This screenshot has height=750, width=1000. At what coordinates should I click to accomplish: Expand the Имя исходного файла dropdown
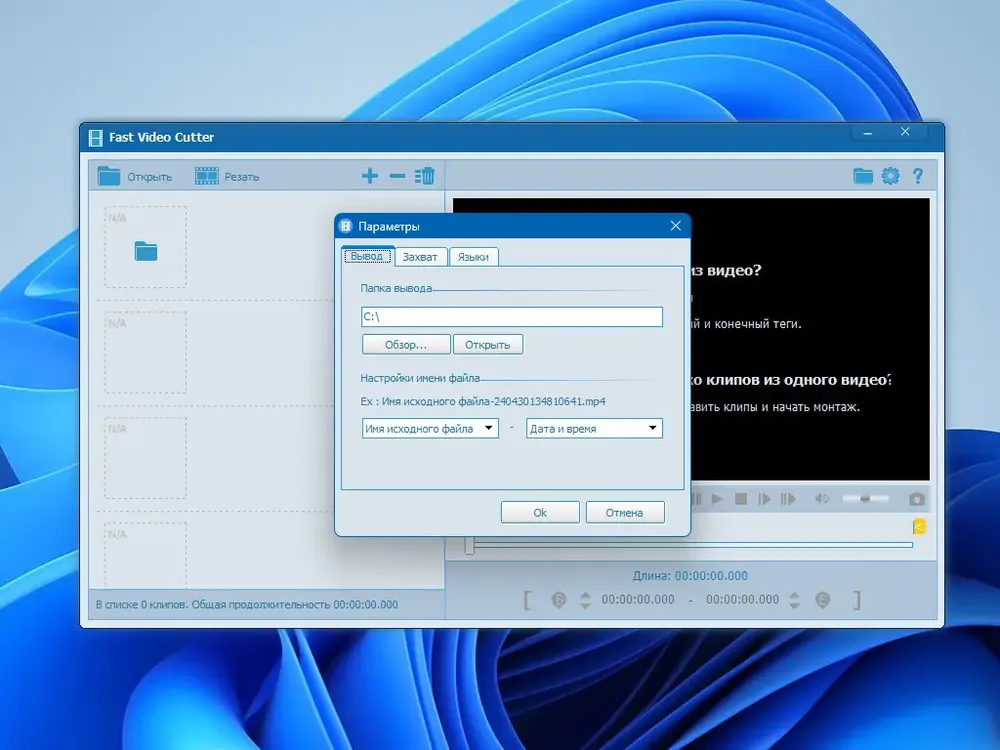(430, 429)
